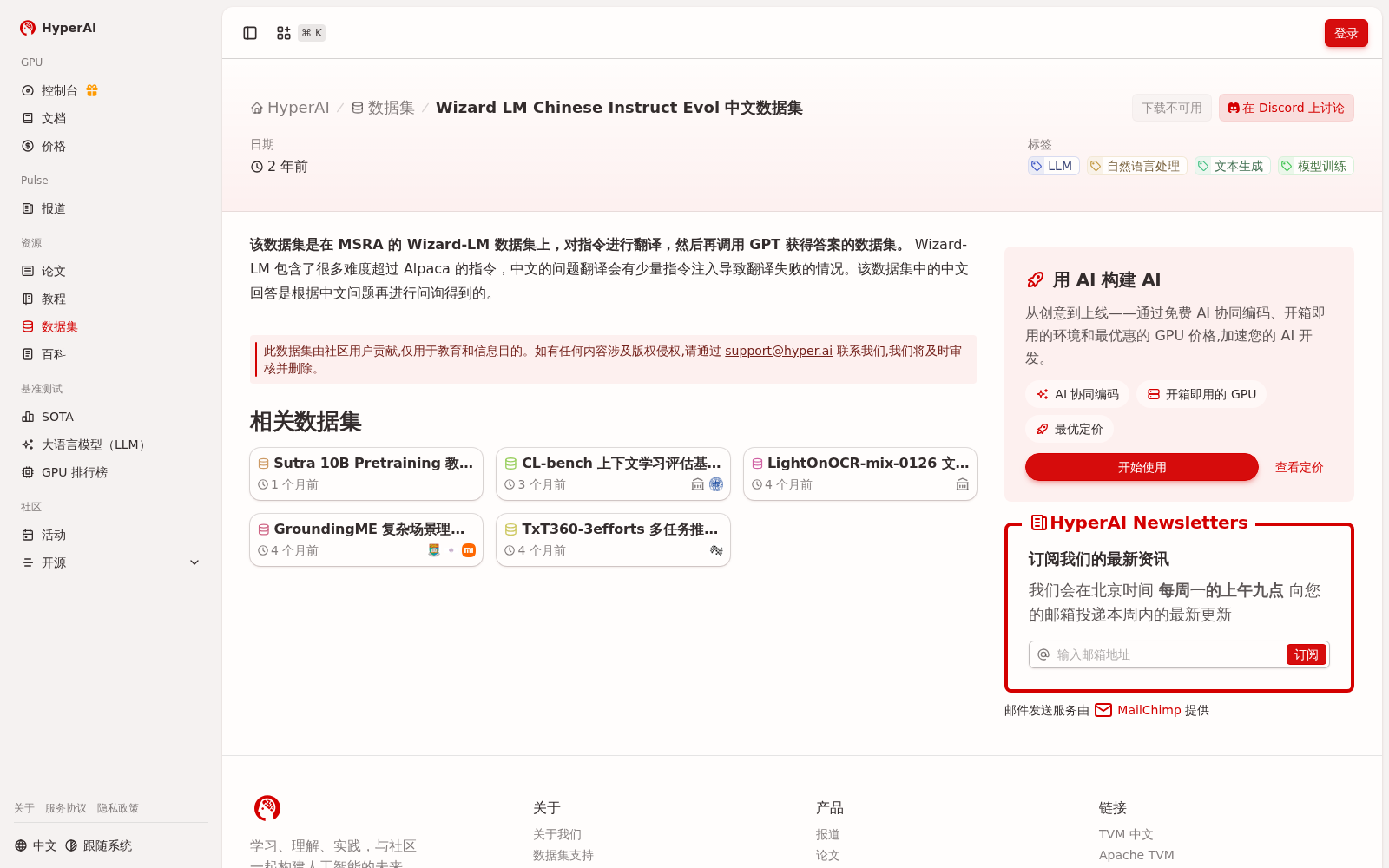Expand the 开源 chevron
The height and width of the screenshot is (868, 1389).
pyautogui.click(x=194, y=562)
